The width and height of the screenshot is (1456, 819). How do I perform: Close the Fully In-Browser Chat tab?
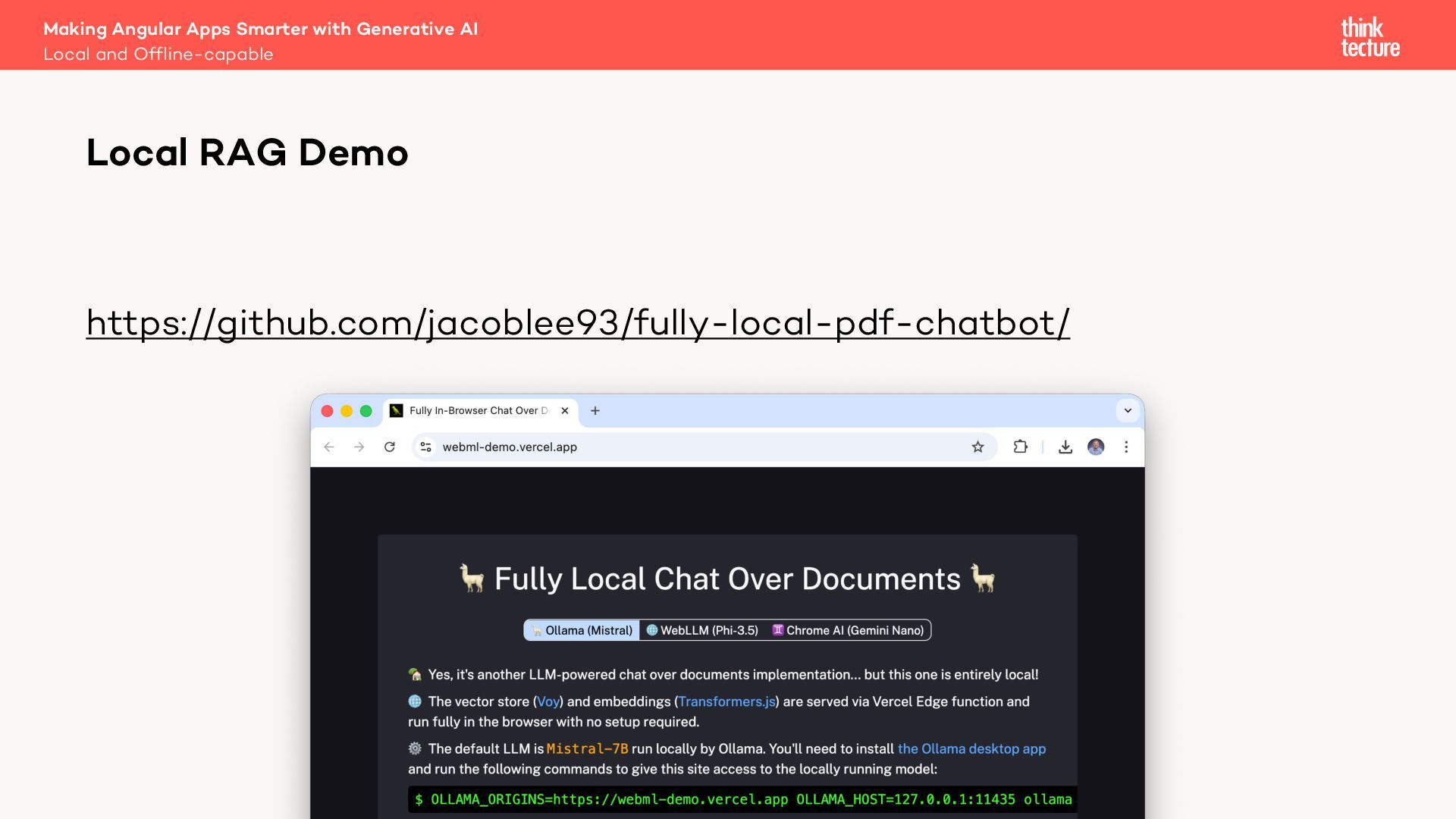[564, 410]
